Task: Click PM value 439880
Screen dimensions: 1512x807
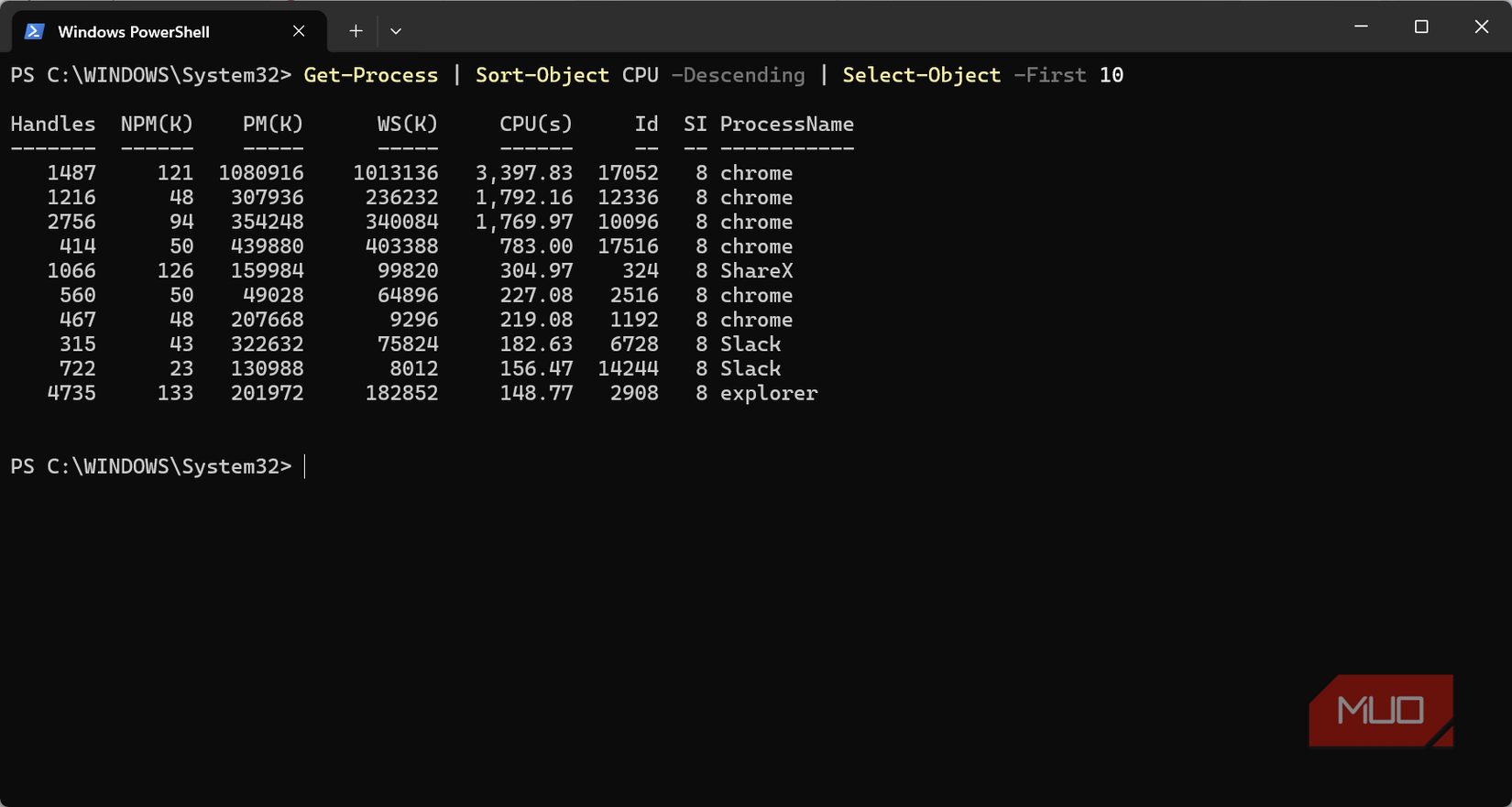Action: pyautogui.click(x=267, y=246)
